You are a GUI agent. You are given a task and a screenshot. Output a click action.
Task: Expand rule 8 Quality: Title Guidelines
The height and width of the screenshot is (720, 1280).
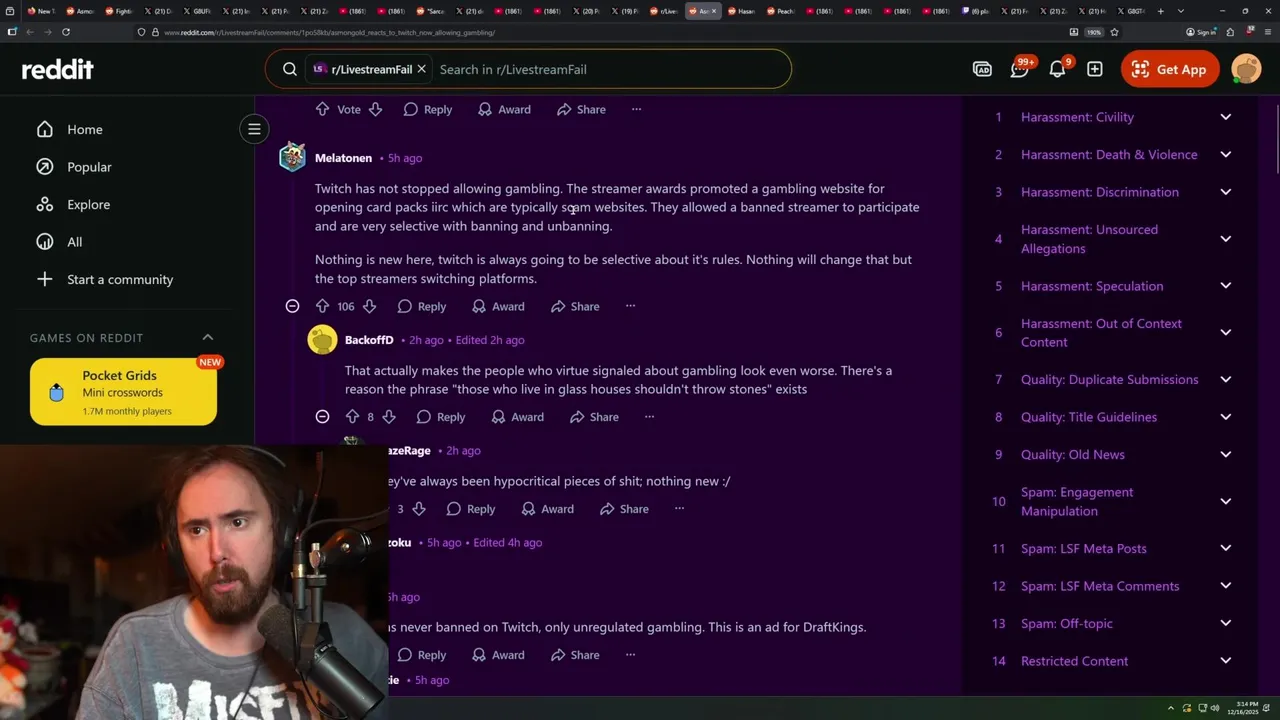1225,417
